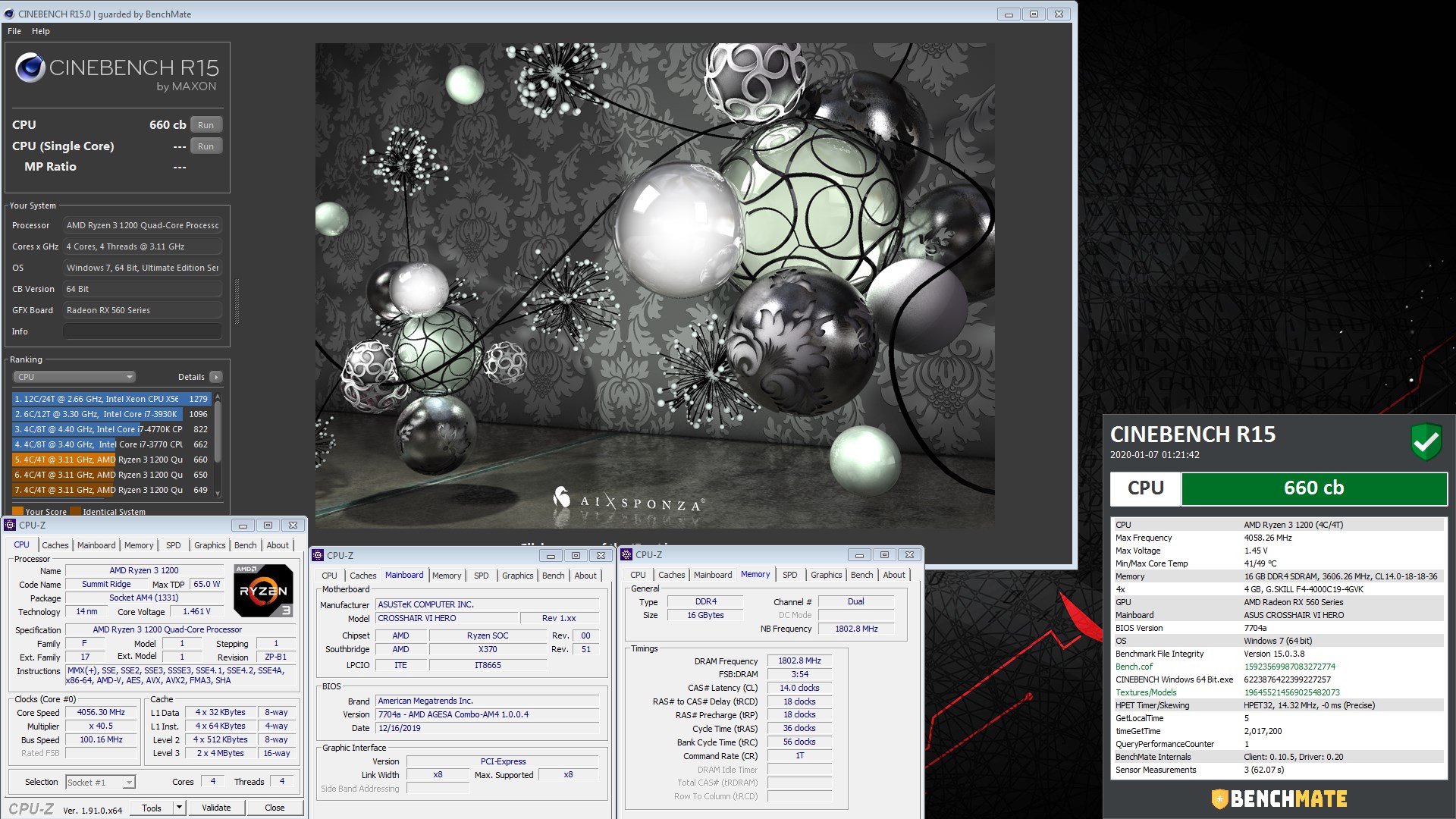This screenshot has height=819, width=1456.
Task: Click the orange Your Score legend square
Action: pos(17,512)
